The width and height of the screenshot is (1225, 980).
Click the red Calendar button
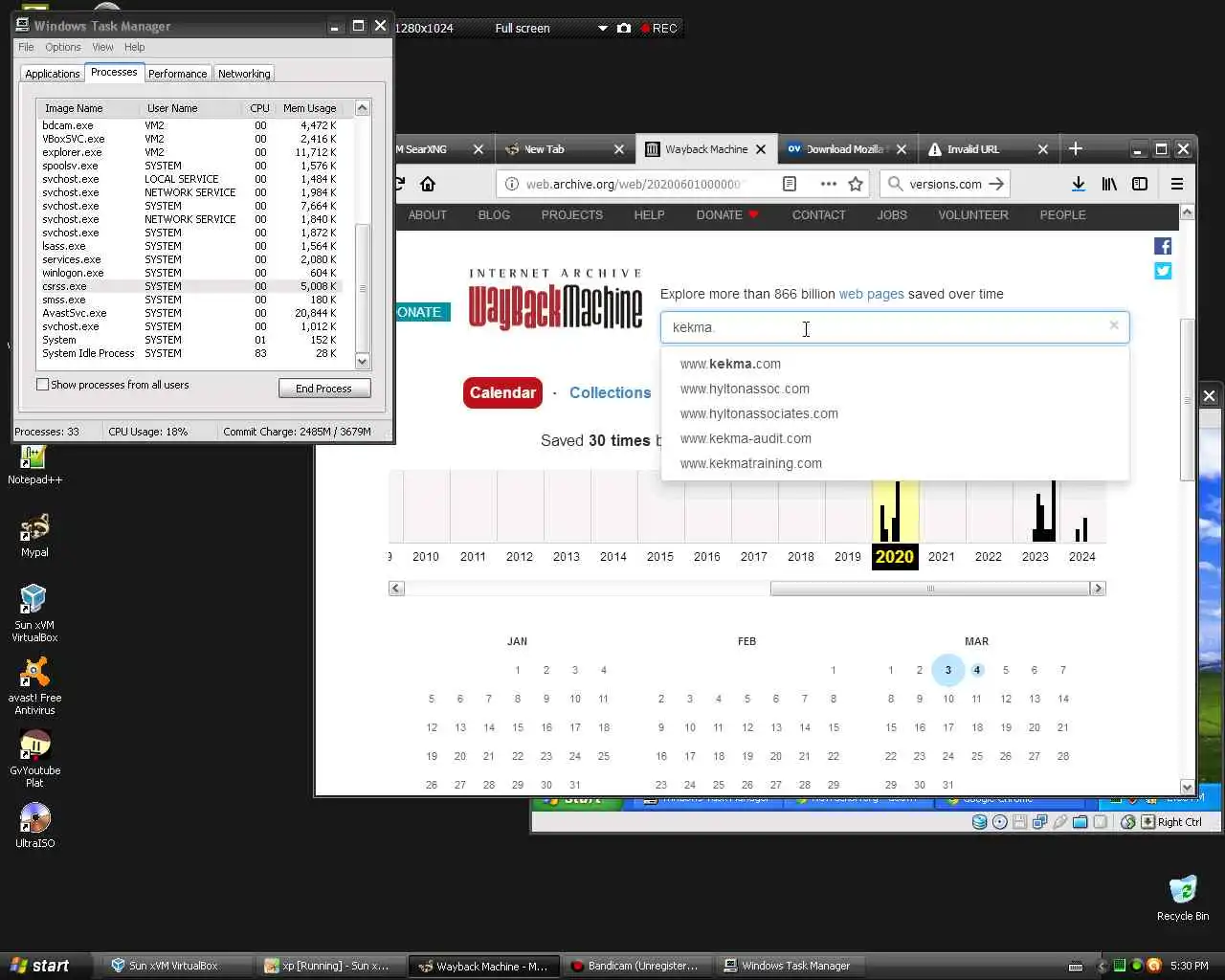502,393
